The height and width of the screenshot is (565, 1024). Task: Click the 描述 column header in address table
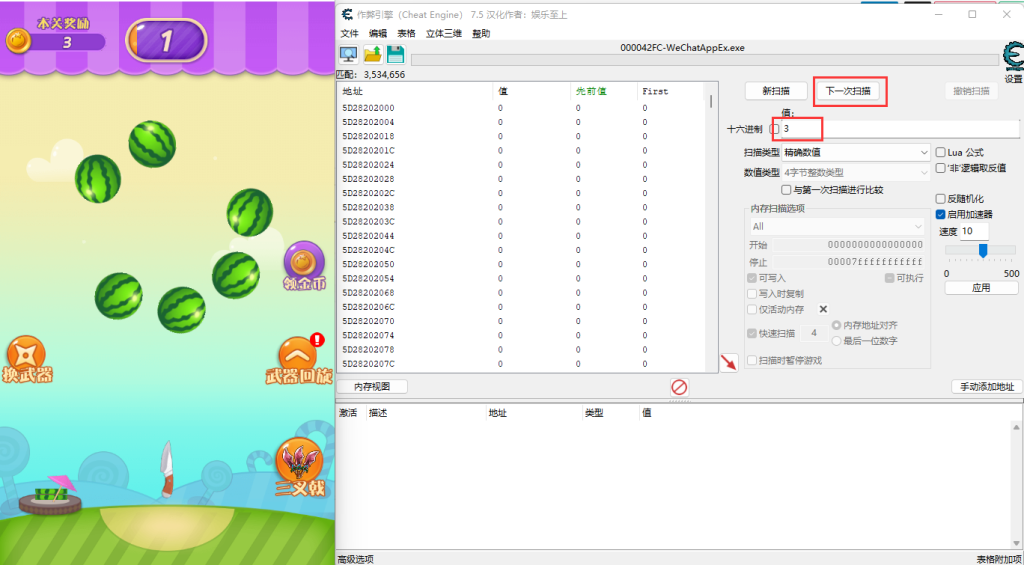point(426,413)
